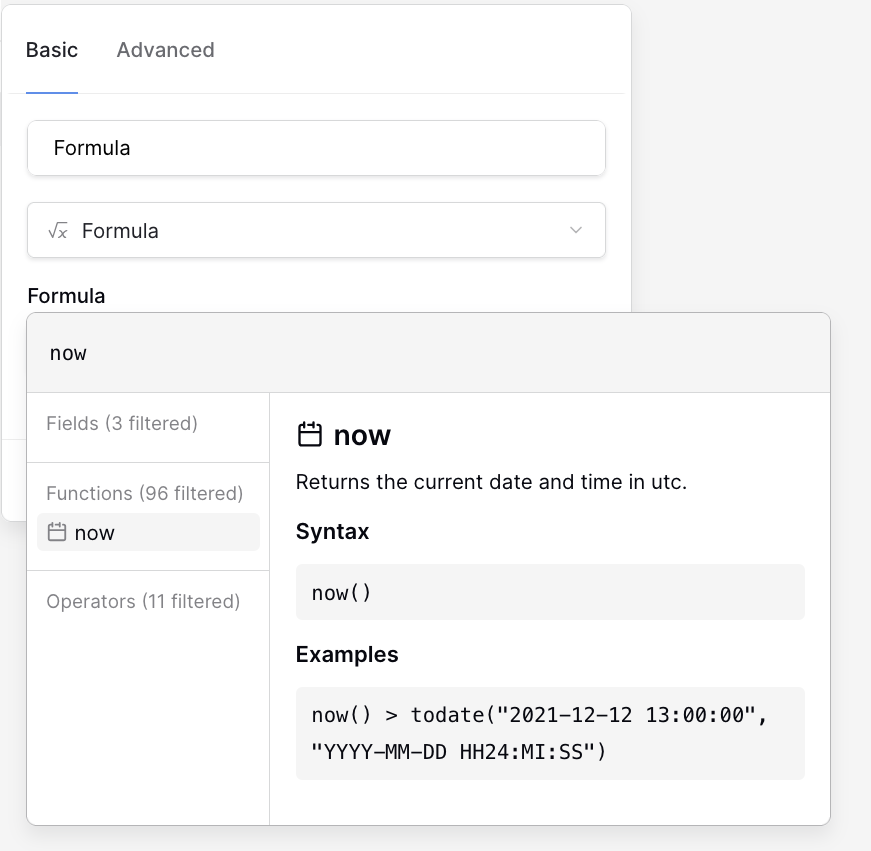Click the todate example code block

[550, 733]
